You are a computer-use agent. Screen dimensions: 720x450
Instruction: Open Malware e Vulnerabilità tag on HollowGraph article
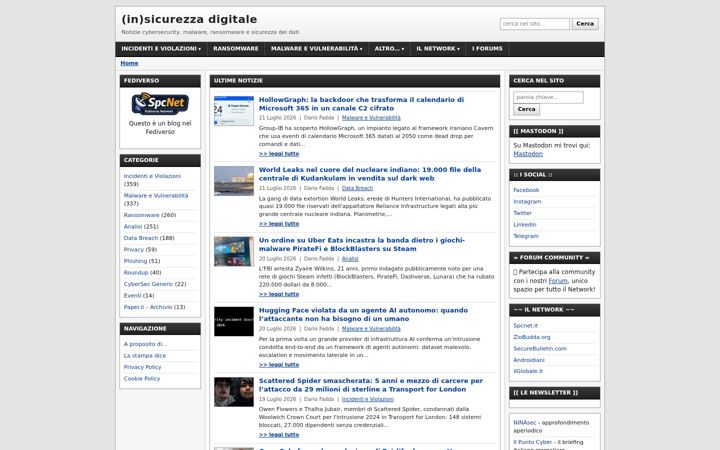[371, 118]
